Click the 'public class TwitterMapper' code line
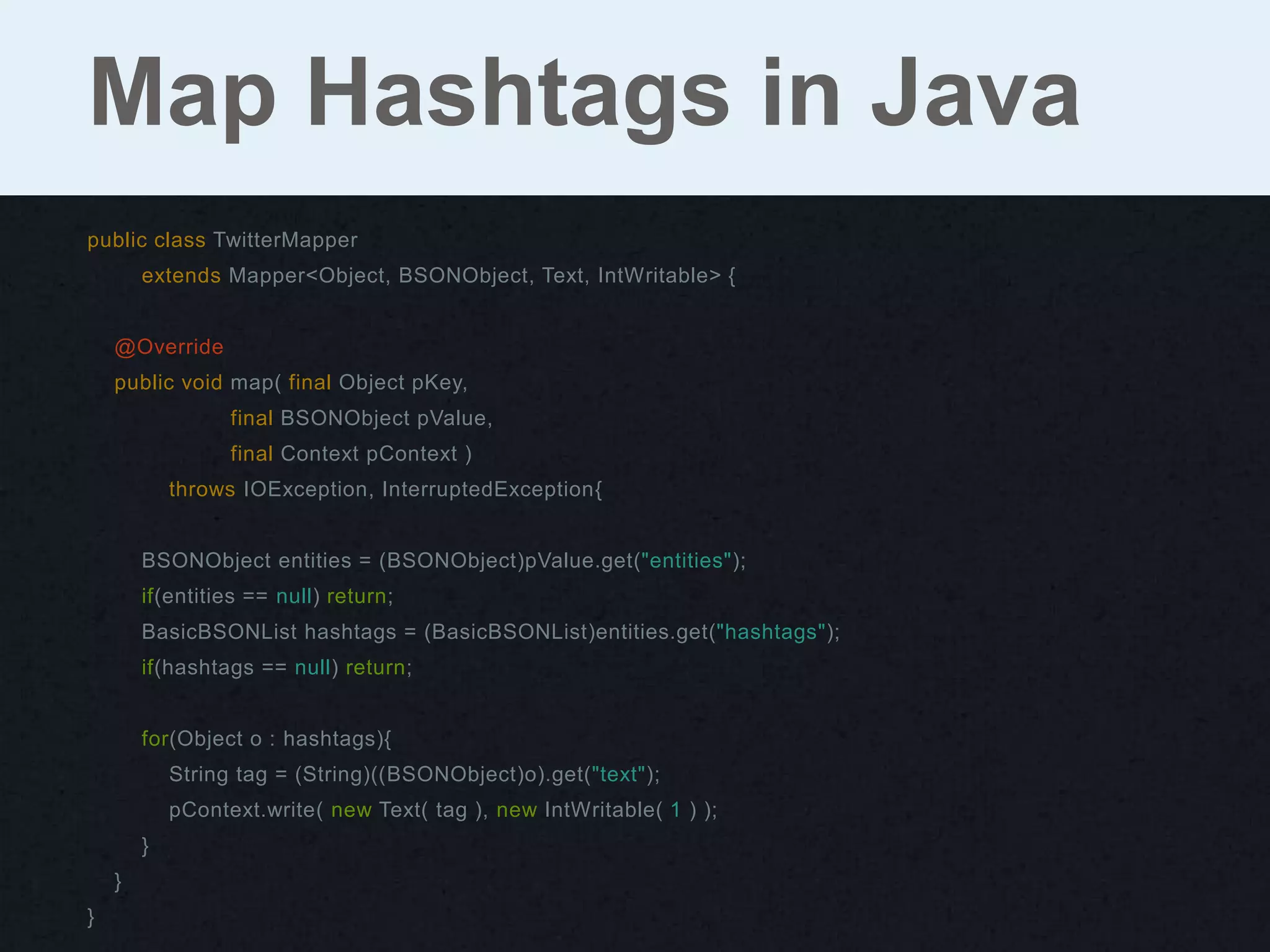The image size is (1270, 952). [223, 240]
